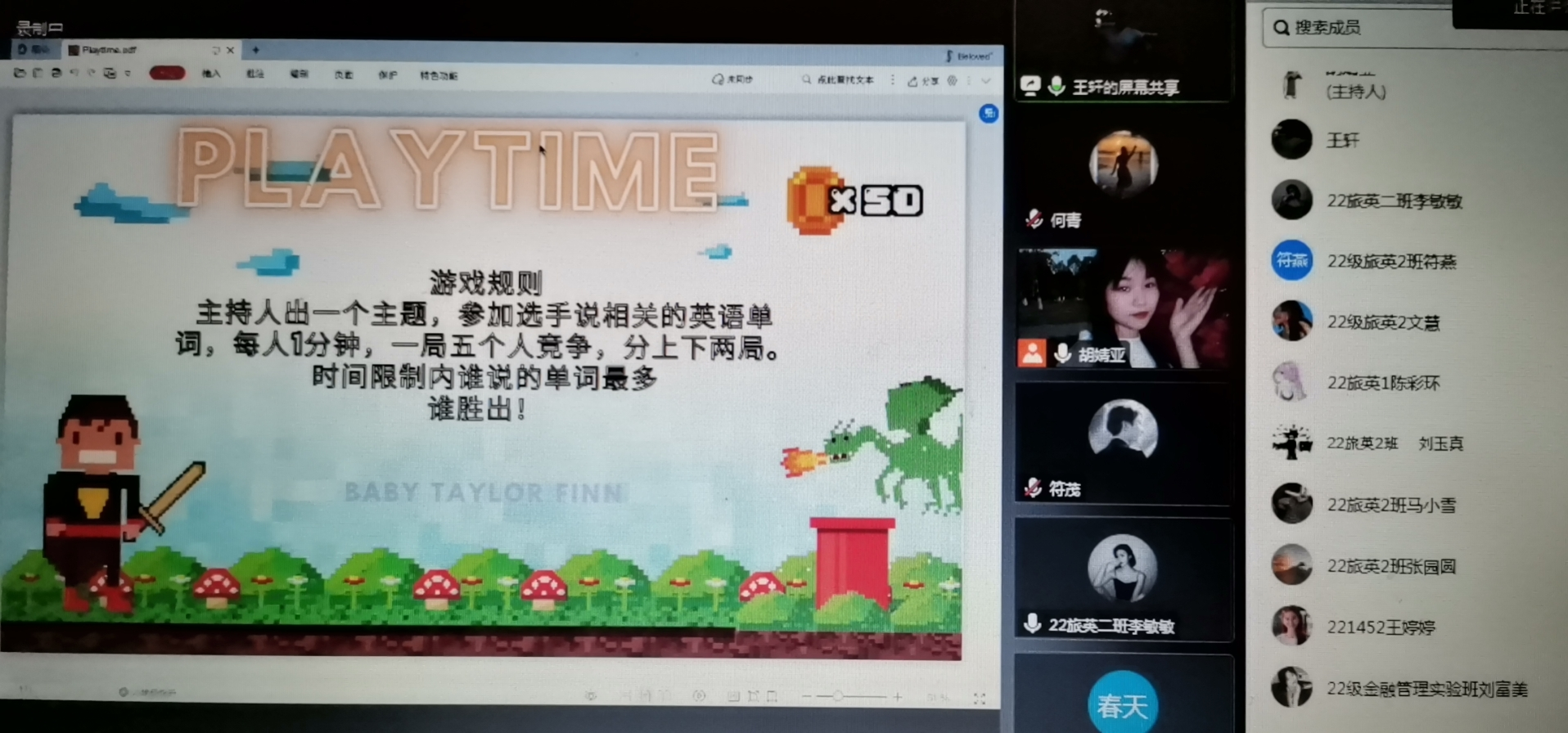The height and width of the screenshot is (733, 1568).
Task: Toggle the muted microphone icon for 何青
Action: click(1034, 219)
